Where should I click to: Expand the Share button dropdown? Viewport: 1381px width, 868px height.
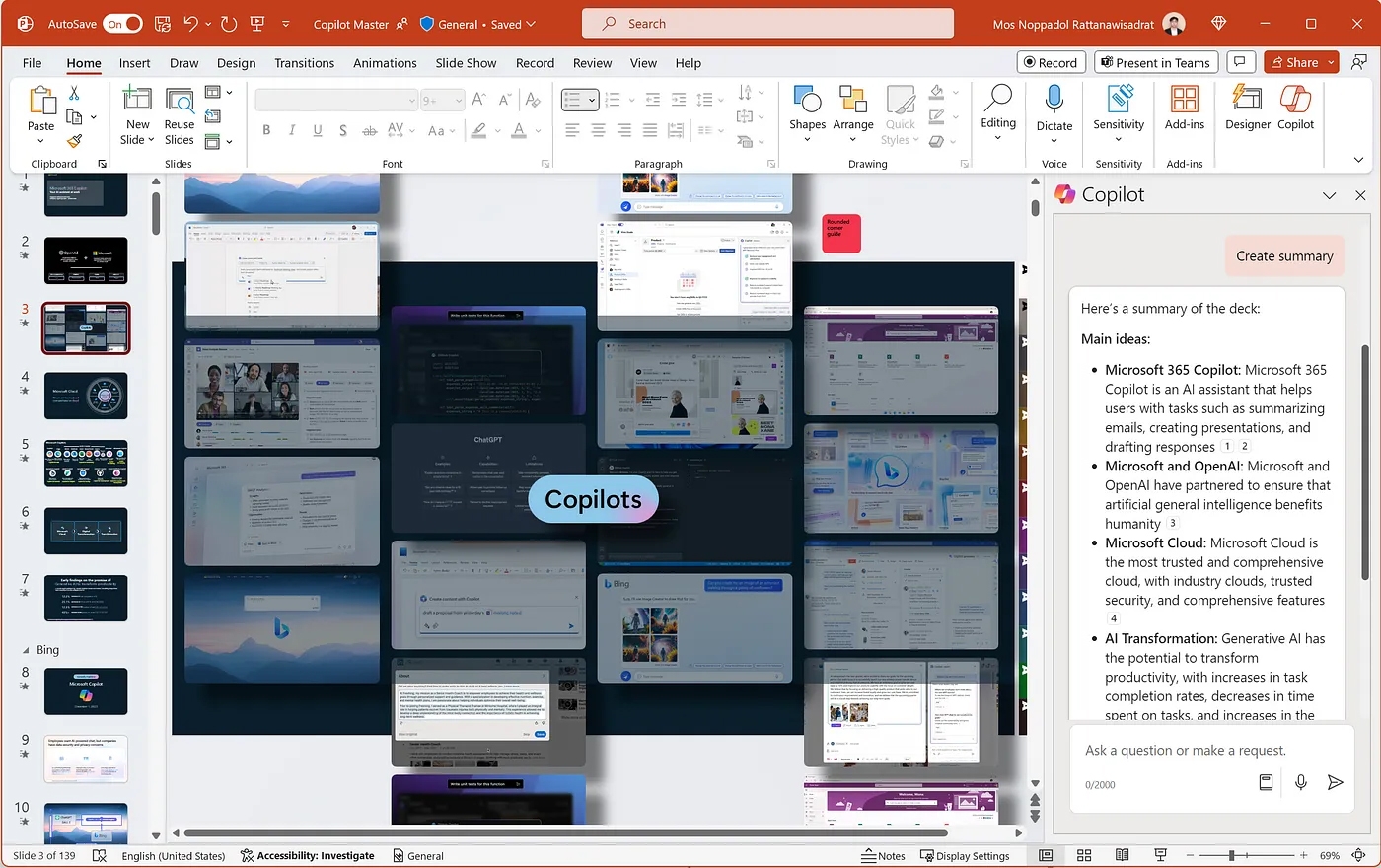pos(1331,62)
